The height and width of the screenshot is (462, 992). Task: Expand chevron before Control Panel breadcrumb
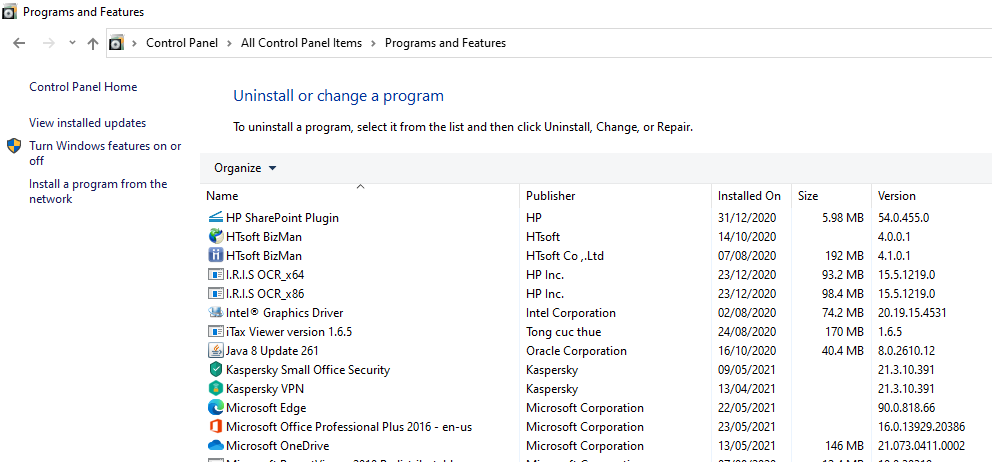tap(135, 43)
